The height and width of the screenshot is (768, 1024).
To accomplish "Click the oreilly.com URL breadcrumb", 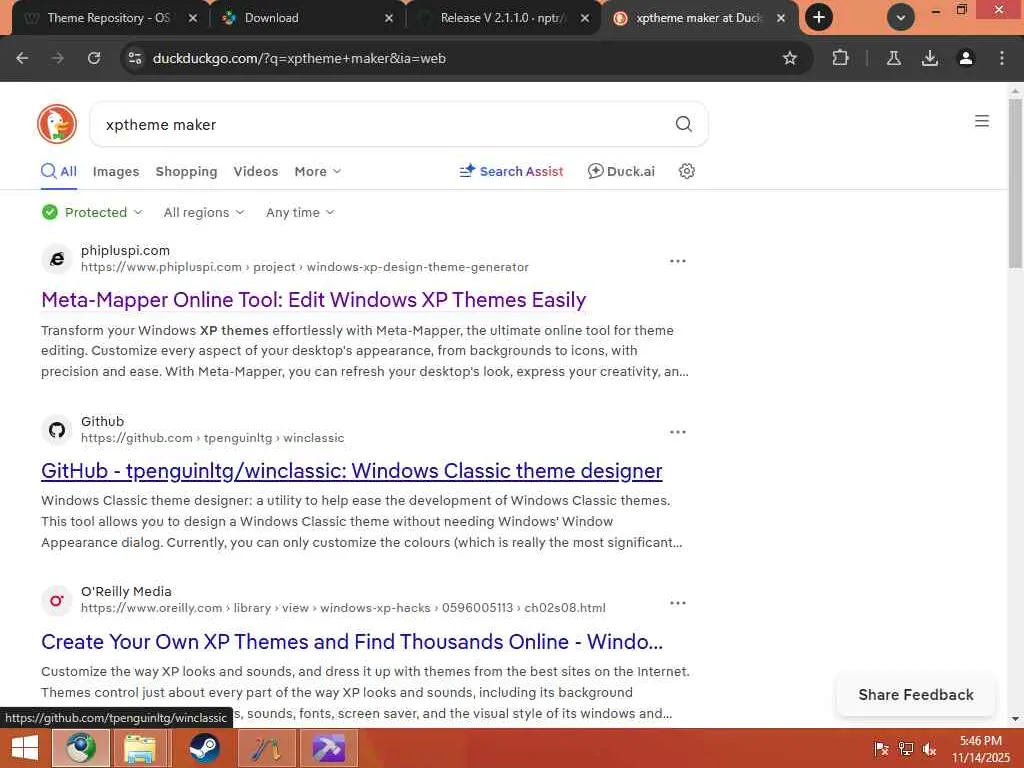I will [343, 608].
